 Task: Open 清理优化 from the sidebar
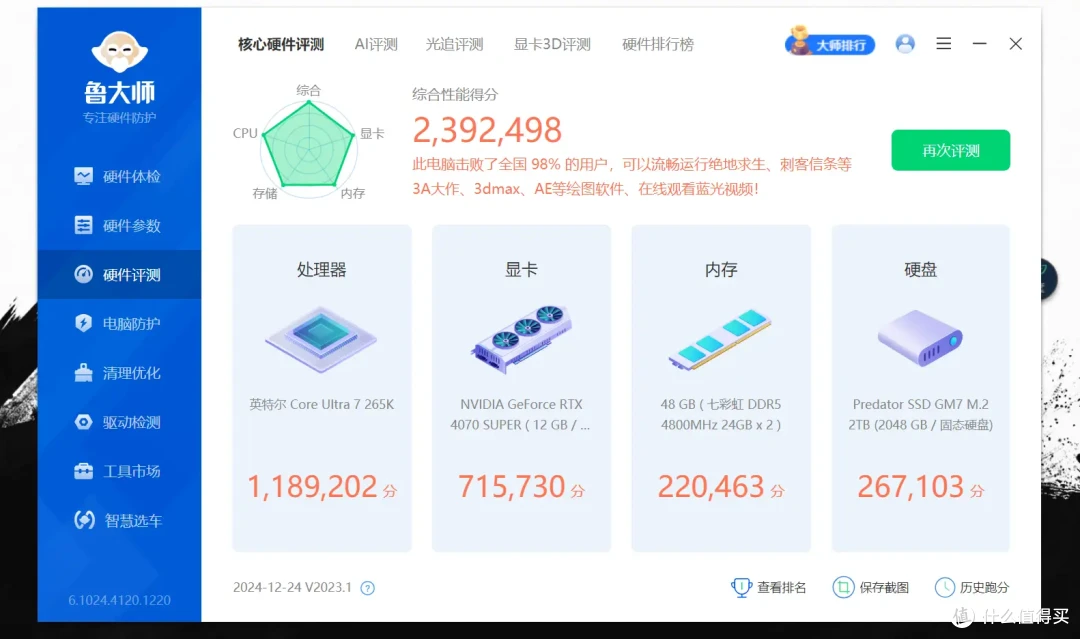click(117, 373)
